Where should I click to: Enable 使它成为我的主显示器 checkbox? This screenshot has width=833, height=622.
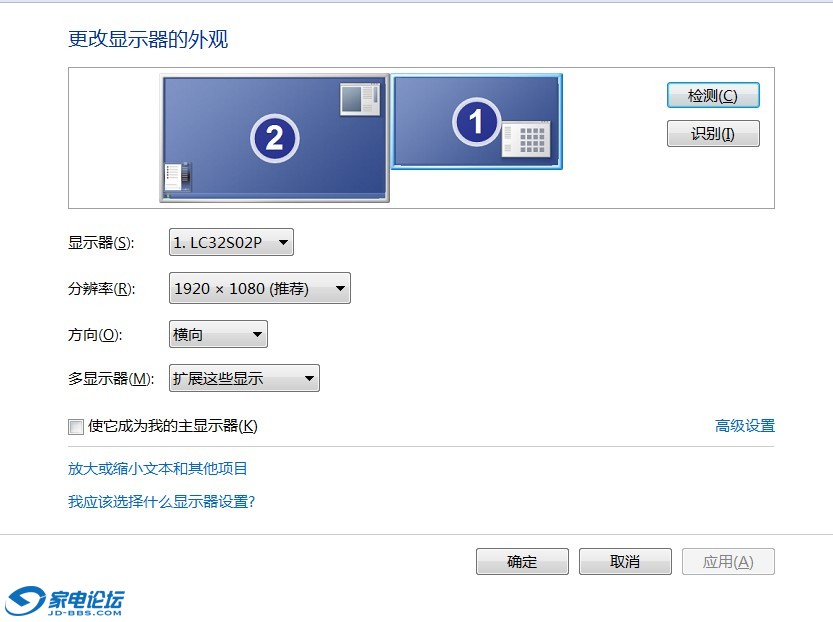(x=76, y=427)
